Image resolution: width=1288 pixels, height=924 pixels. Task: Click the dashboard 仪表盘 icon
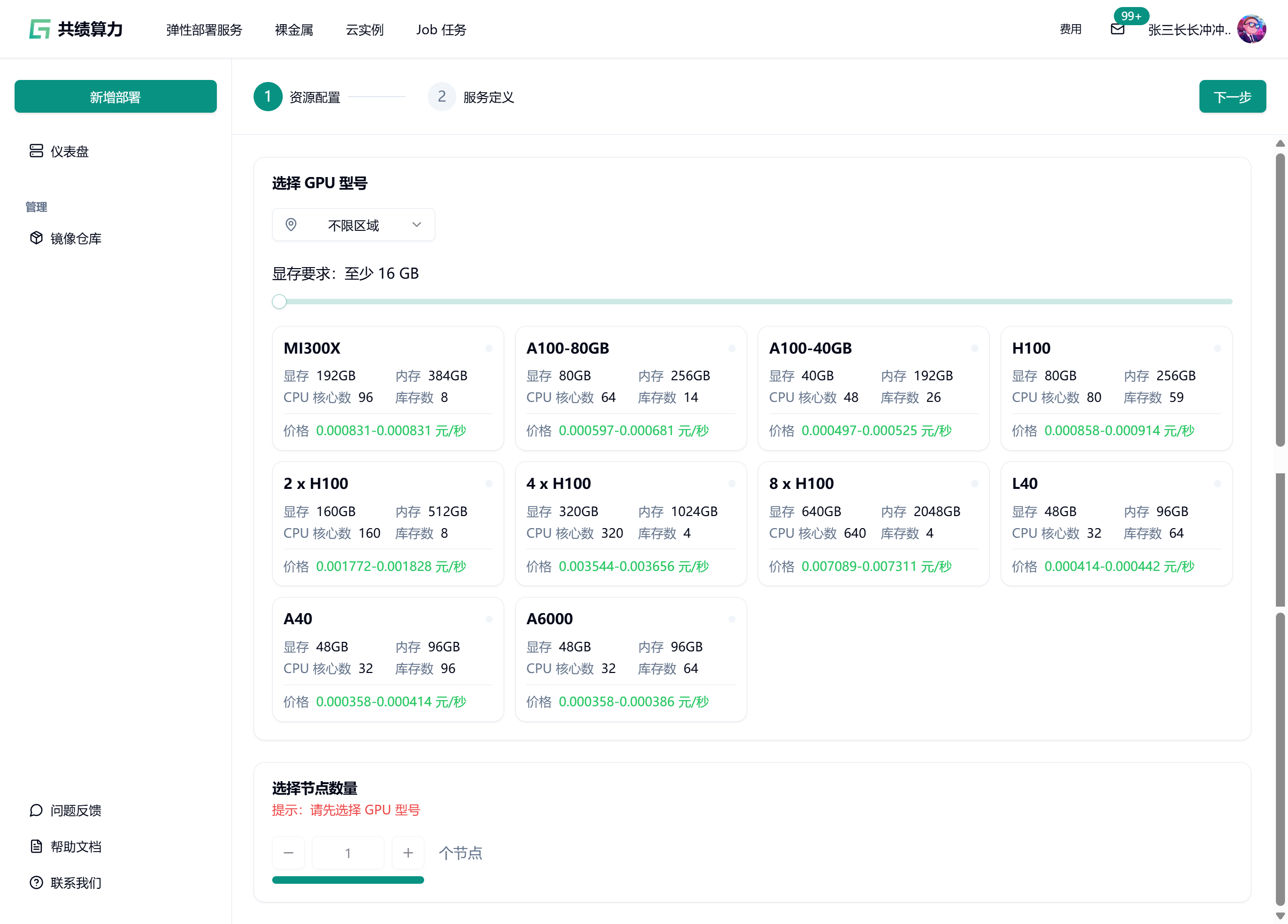click(36, 150)
